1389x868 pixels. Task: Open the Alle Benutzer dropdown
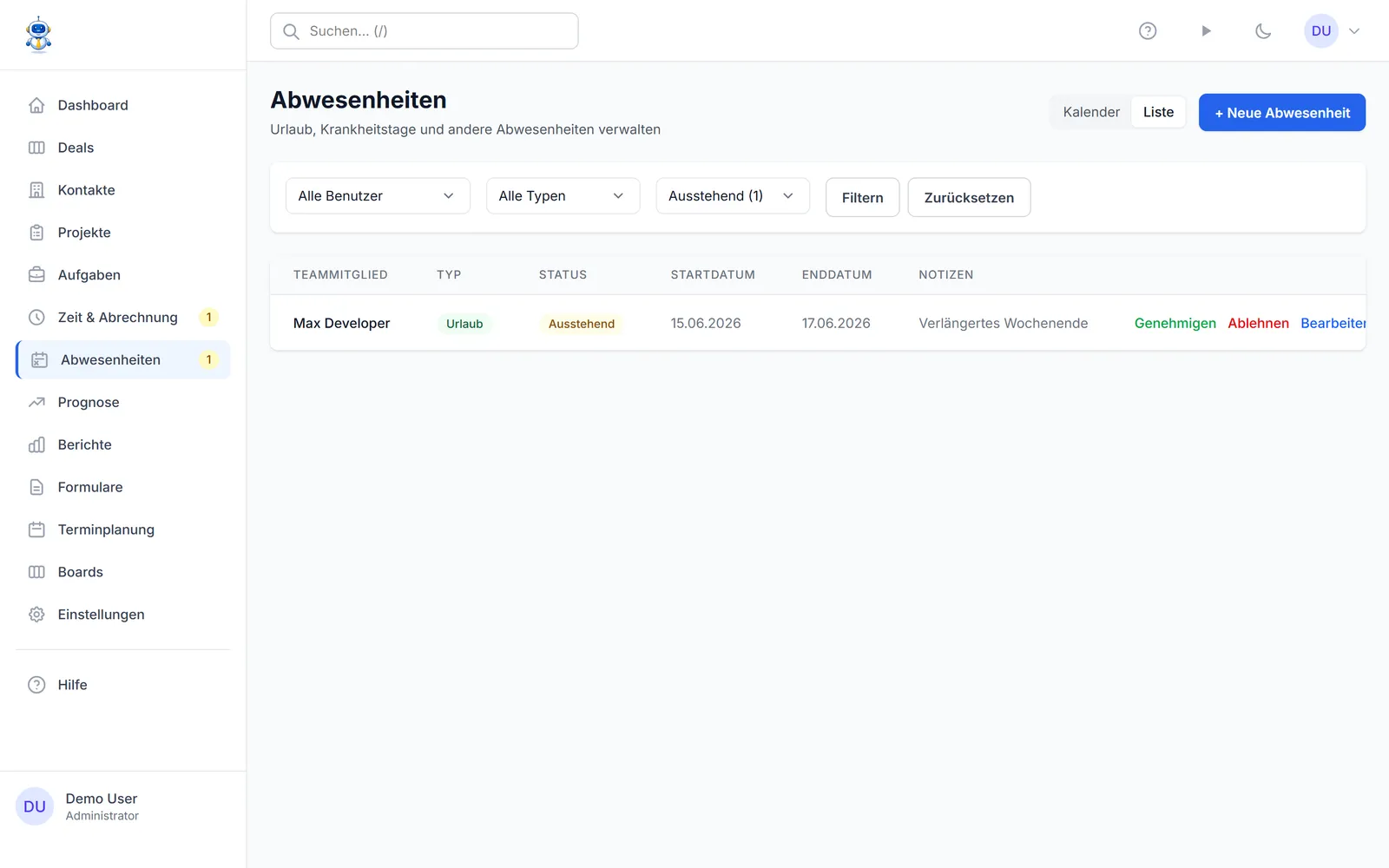tap(378, 196)
